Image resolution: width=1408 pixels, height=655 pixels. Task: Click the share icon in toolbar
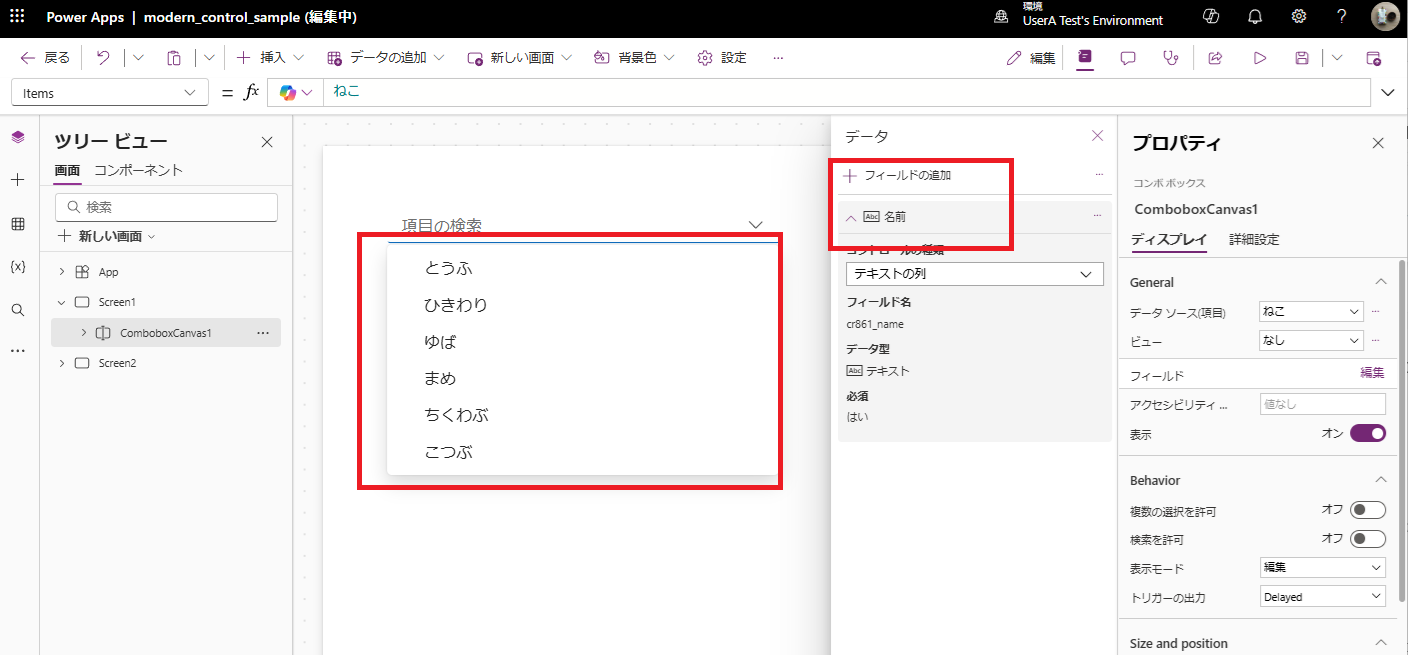pyautogui.click(x=1216, y=58)
